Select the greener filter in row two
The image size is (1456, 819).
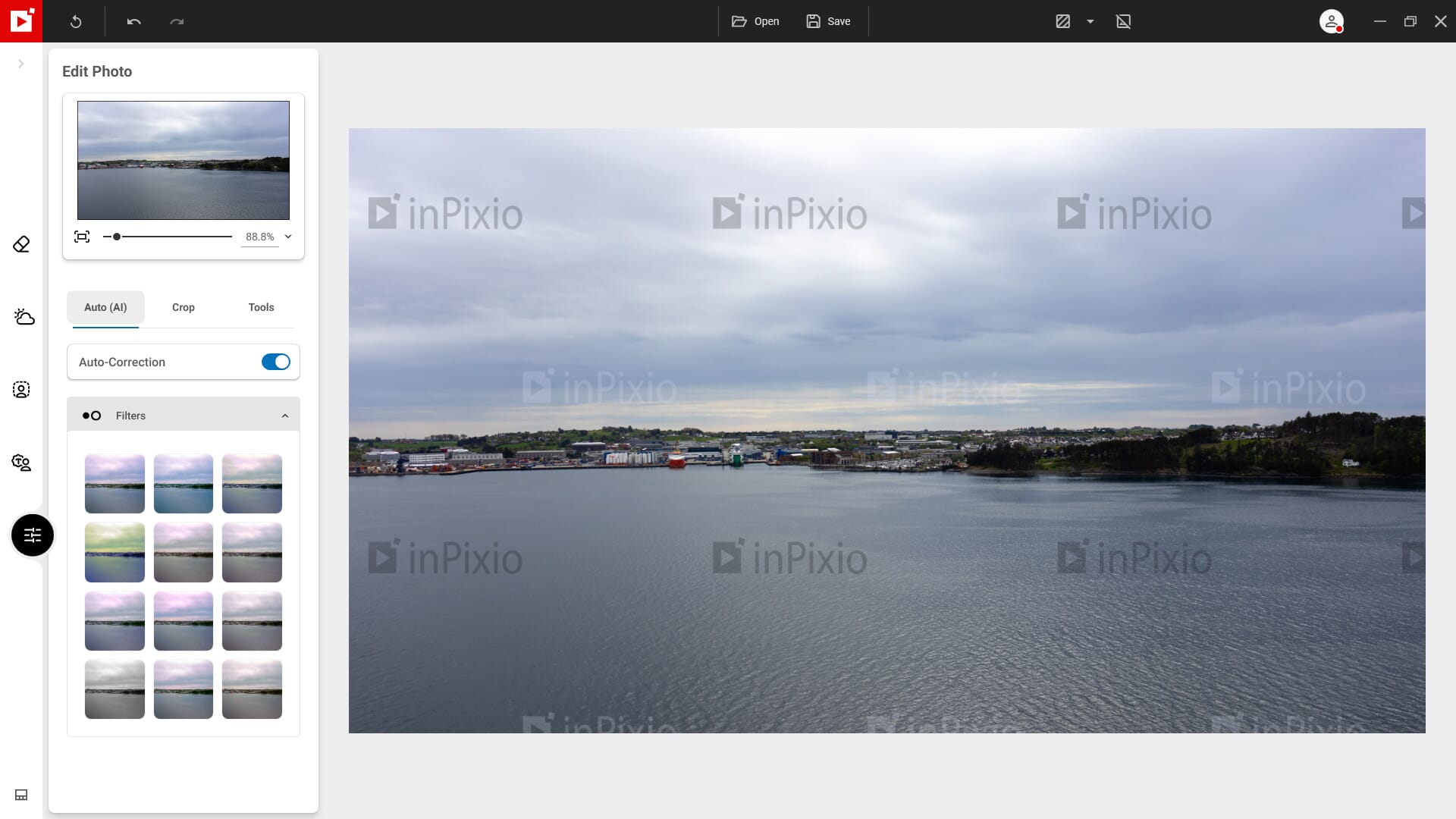click(x=114, y=552)
